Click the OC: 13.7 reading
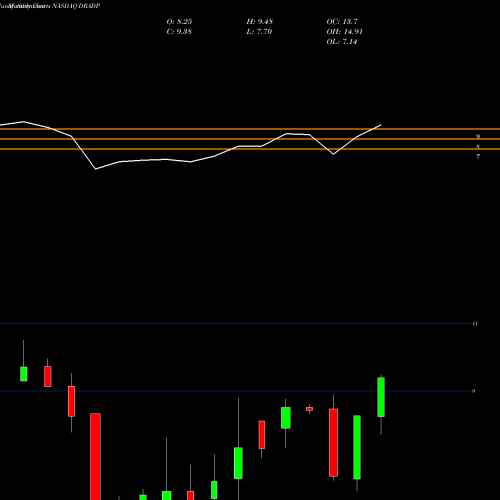This screenshot has width=500, height=500. click(342, 22)
